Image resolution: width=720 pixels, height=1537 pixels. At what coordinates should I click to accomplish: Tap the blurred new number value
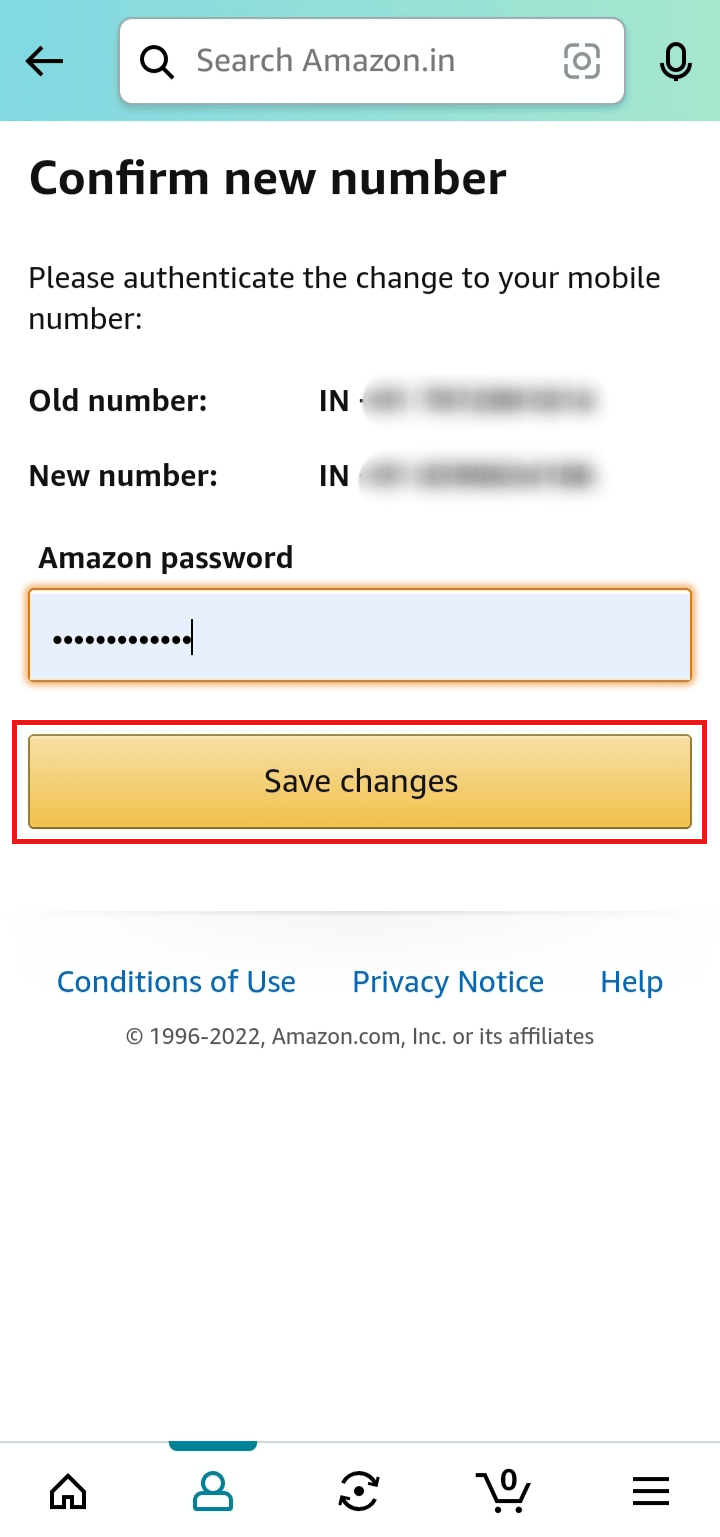(x=480, y=475)
